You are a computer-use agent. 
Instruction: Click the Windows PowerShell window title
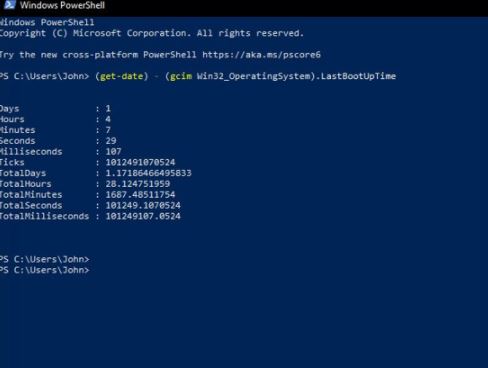(62, 5)
